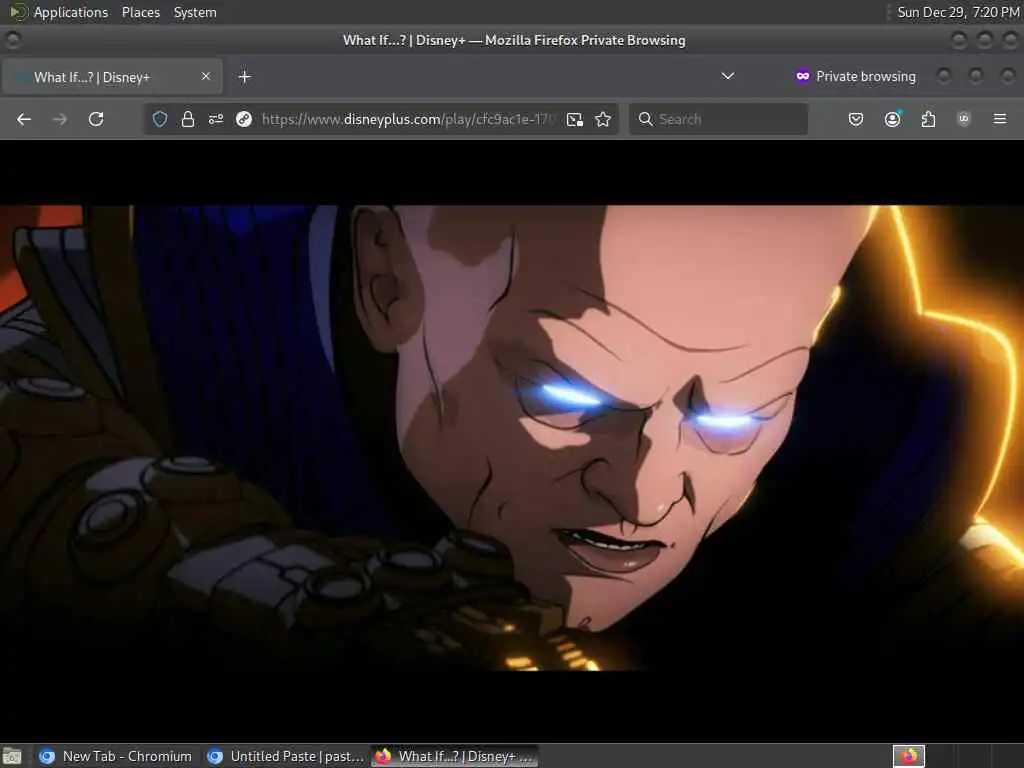Expand the list all tabs chevron
This screenshot has height=768, width=1024.
(728, 76)
